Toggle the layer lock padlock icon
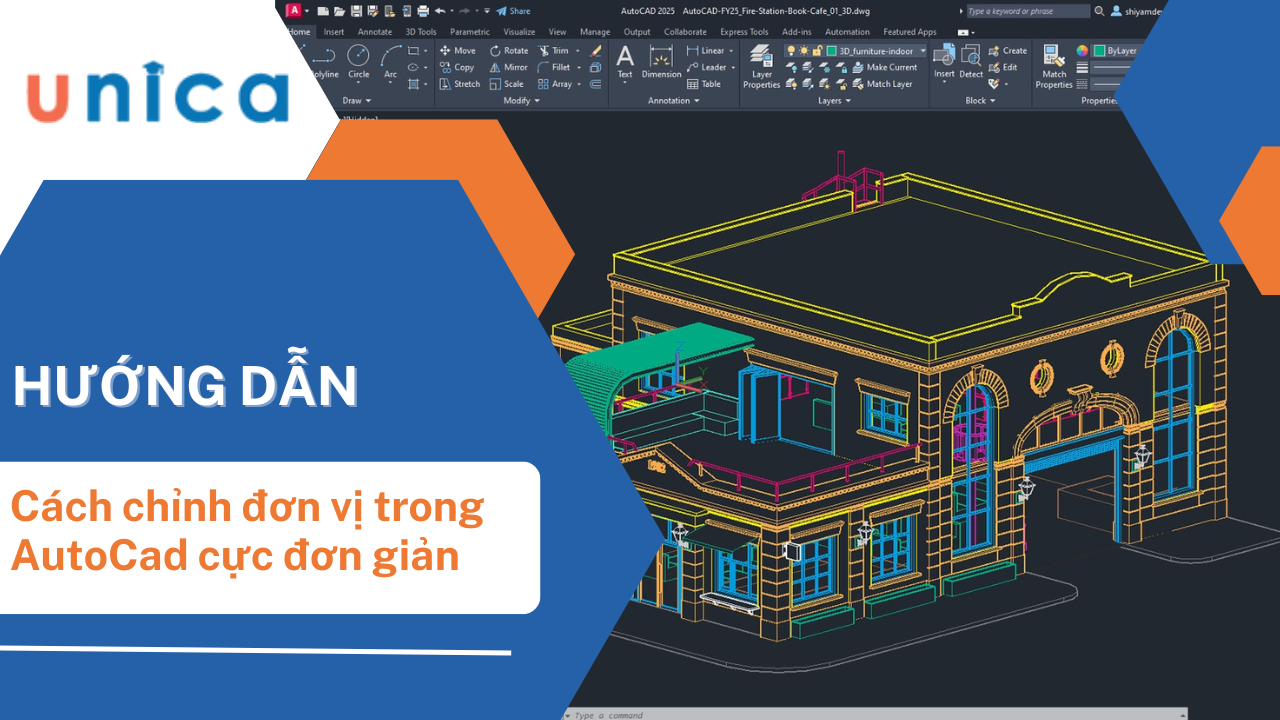Screen dimensions: 1280x720 [817, 50]
